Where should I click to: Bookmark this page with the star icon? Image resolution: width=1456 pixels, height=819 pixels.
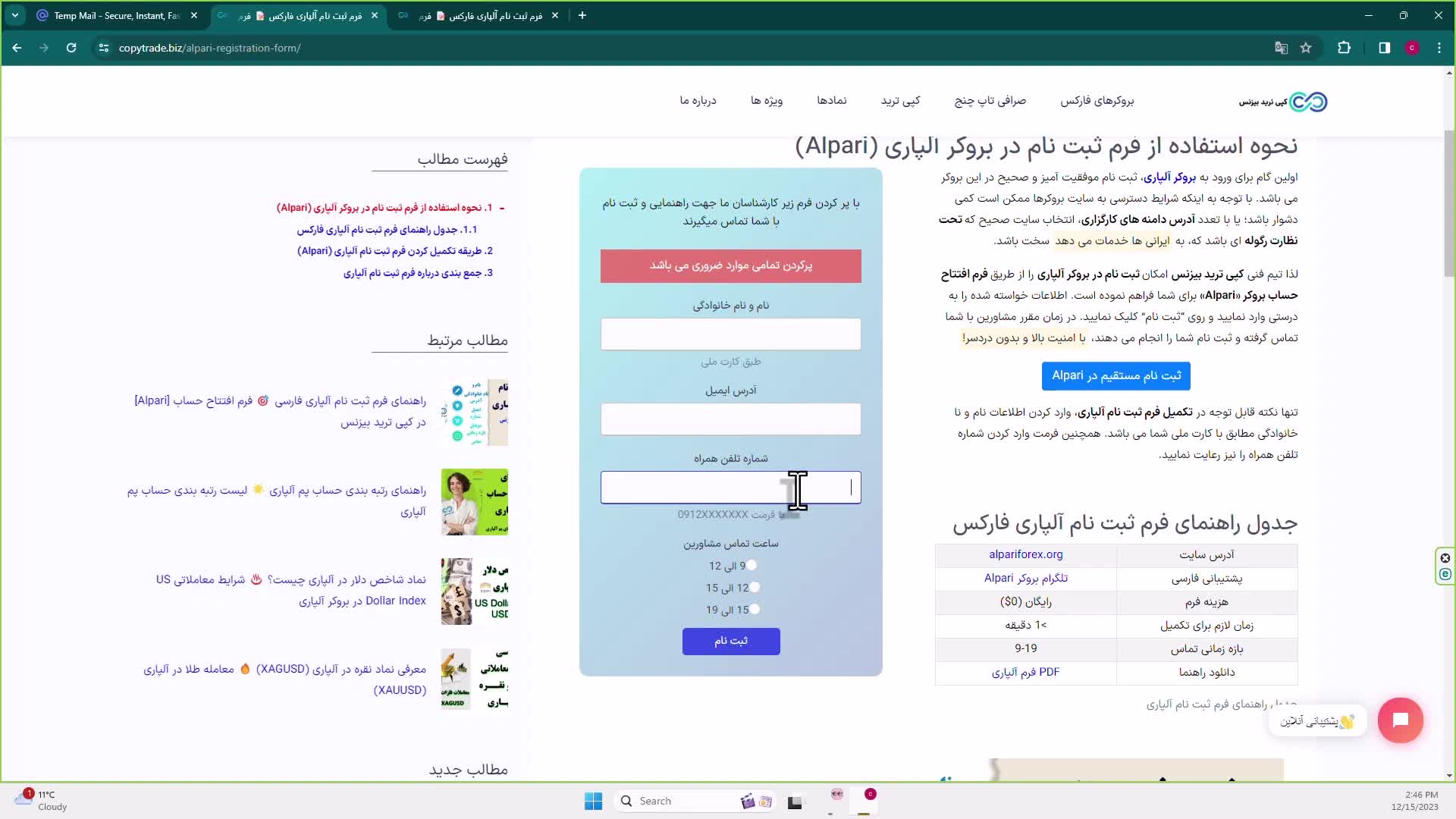(x=1306, y=48)
